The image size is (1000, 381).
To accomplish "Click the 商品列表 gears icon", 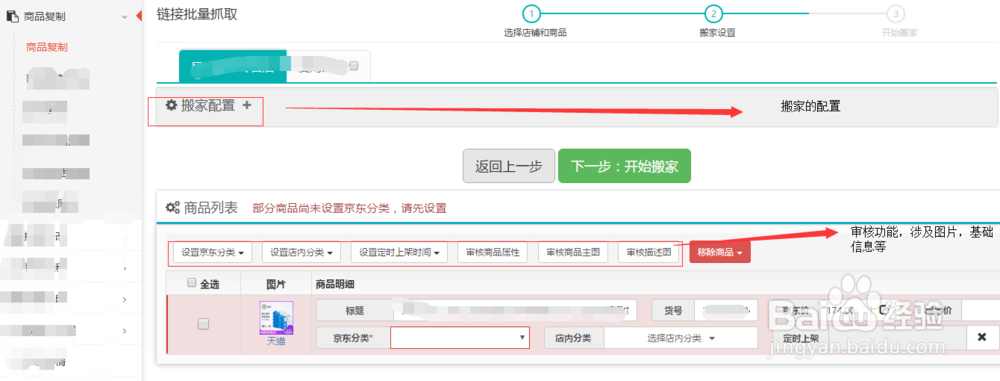I will click(x=172, y=207).
